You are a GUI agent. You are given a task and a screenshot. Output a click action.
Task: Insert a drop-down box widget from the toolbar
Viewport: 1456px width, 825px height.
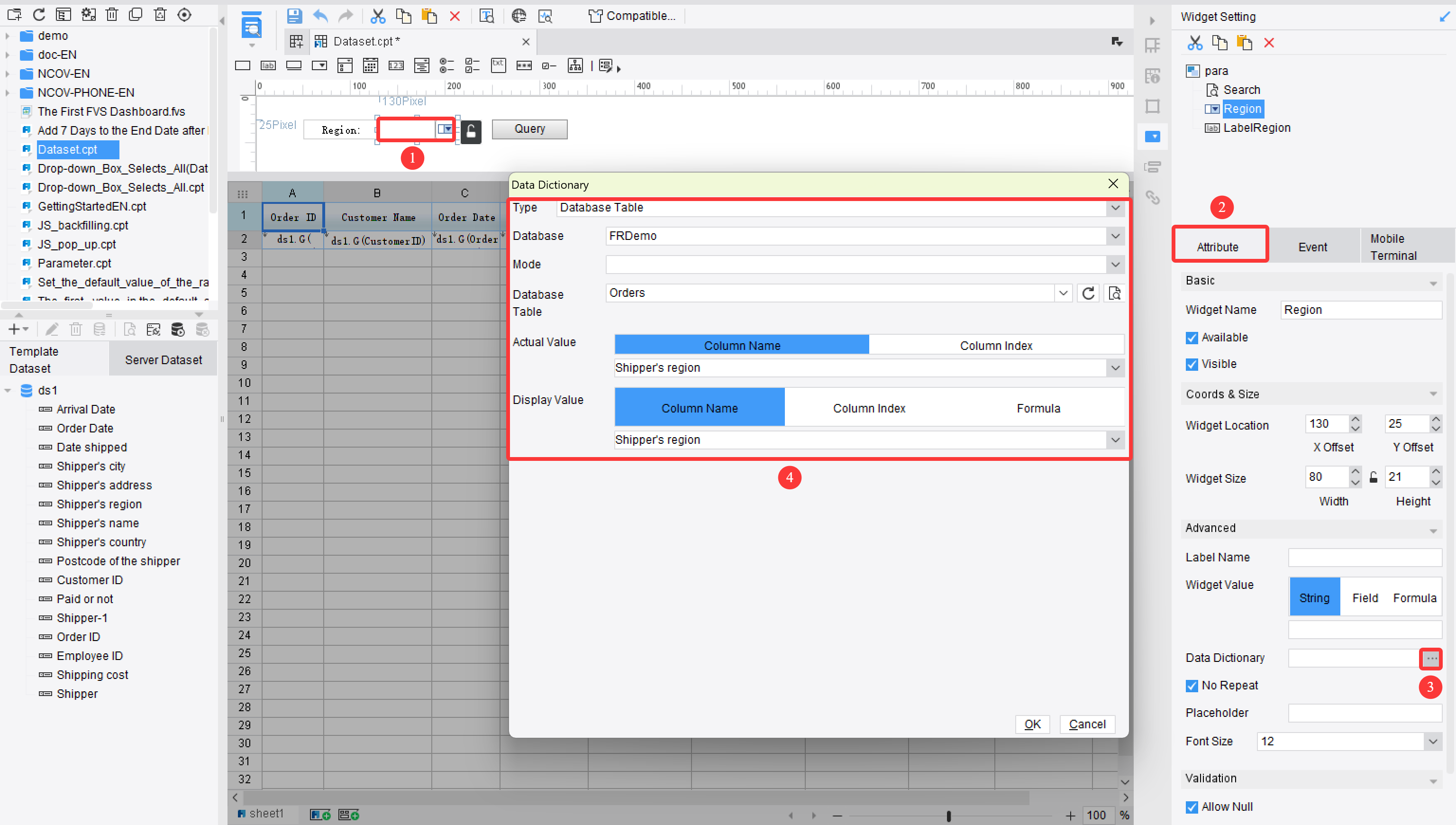pos(319,66)
